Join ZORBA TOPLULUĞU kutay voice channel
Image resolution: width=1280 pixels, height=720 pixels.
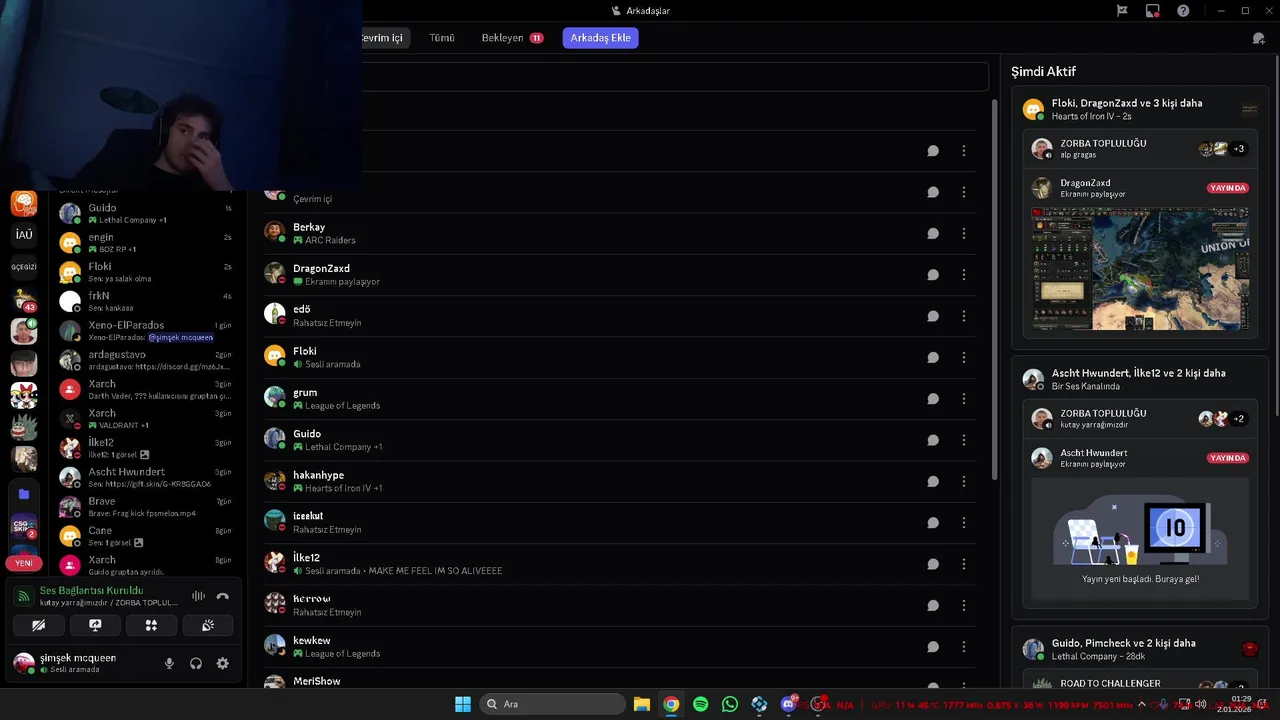[1139, 419]
